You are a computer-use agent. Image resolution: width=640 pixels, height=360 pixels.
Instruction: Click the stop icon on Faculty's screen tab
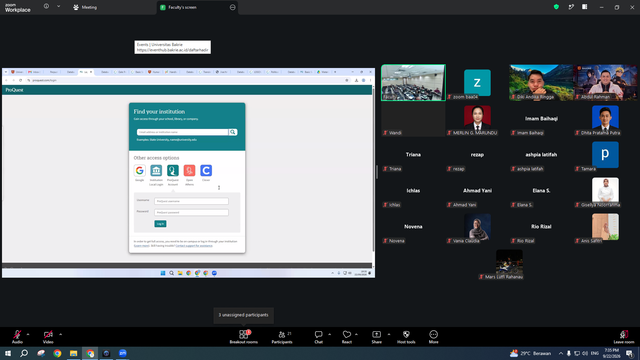point(232,7)
